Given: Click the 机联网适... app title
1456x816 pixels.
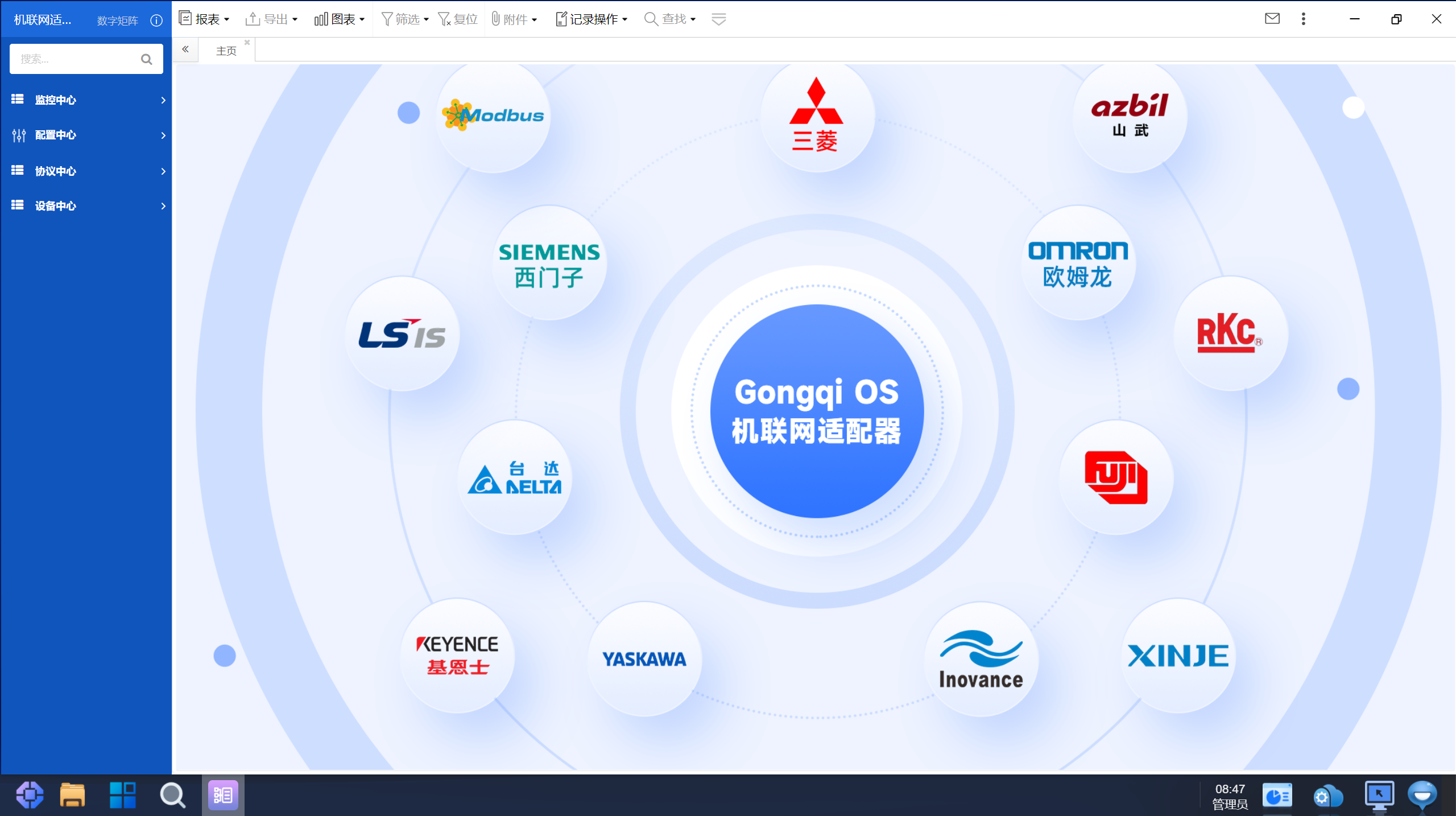Looking at the screenshot, I should [43, 20].
